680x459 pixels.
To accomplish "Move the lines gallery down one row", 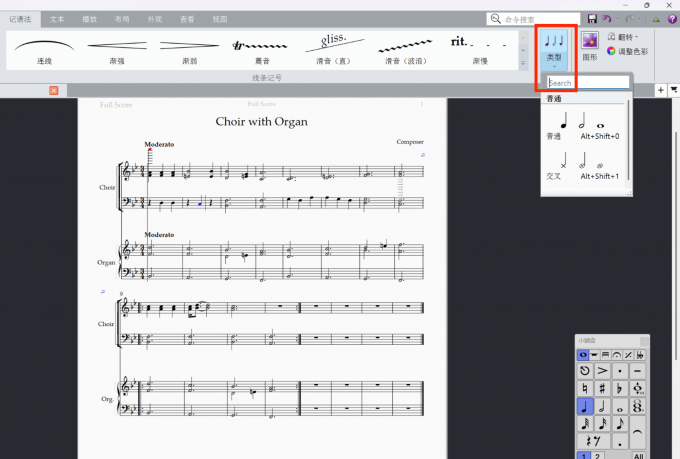I will [523, 50].
